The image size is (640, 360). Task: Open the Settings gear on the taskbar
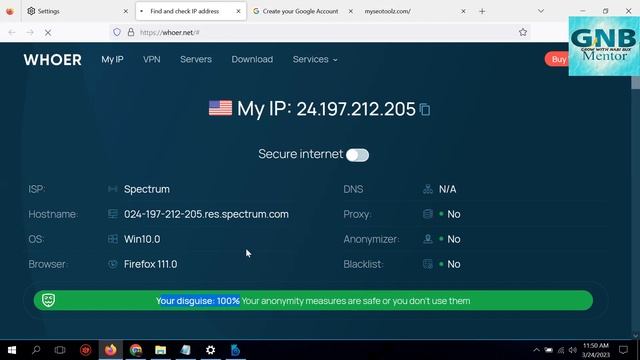[x=210, y=350]
